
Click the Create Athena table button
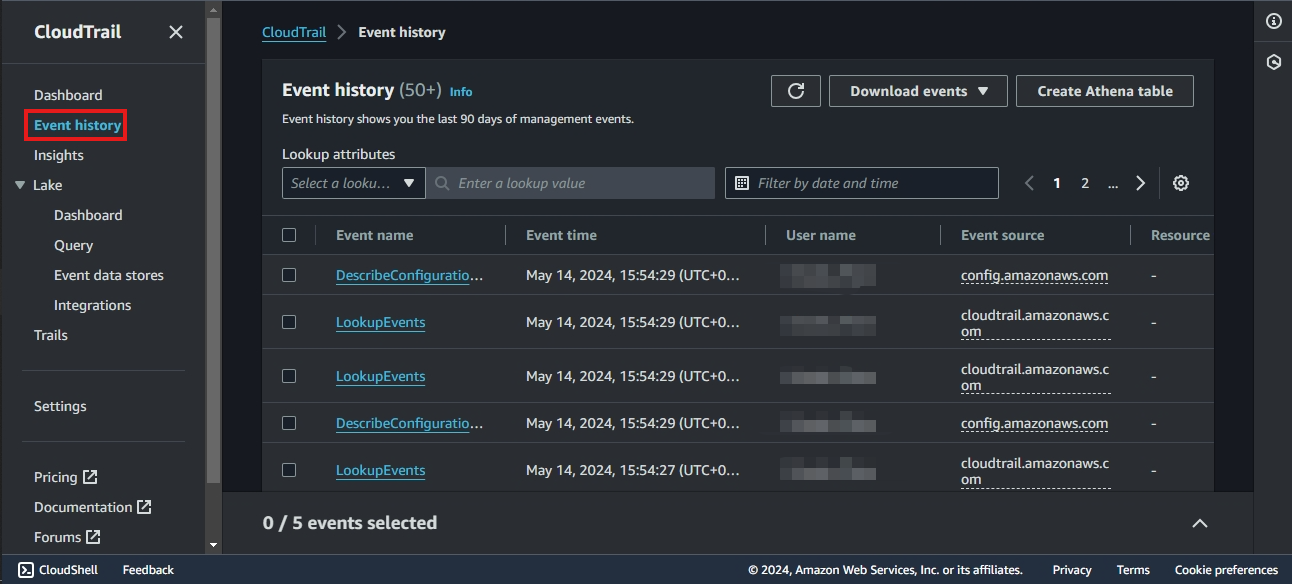pos(1105,91)
